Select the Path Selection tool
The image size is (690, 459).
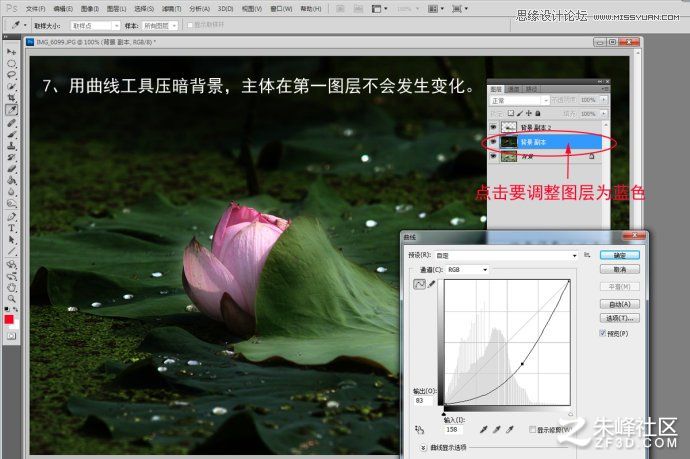(x=11, y=240)
